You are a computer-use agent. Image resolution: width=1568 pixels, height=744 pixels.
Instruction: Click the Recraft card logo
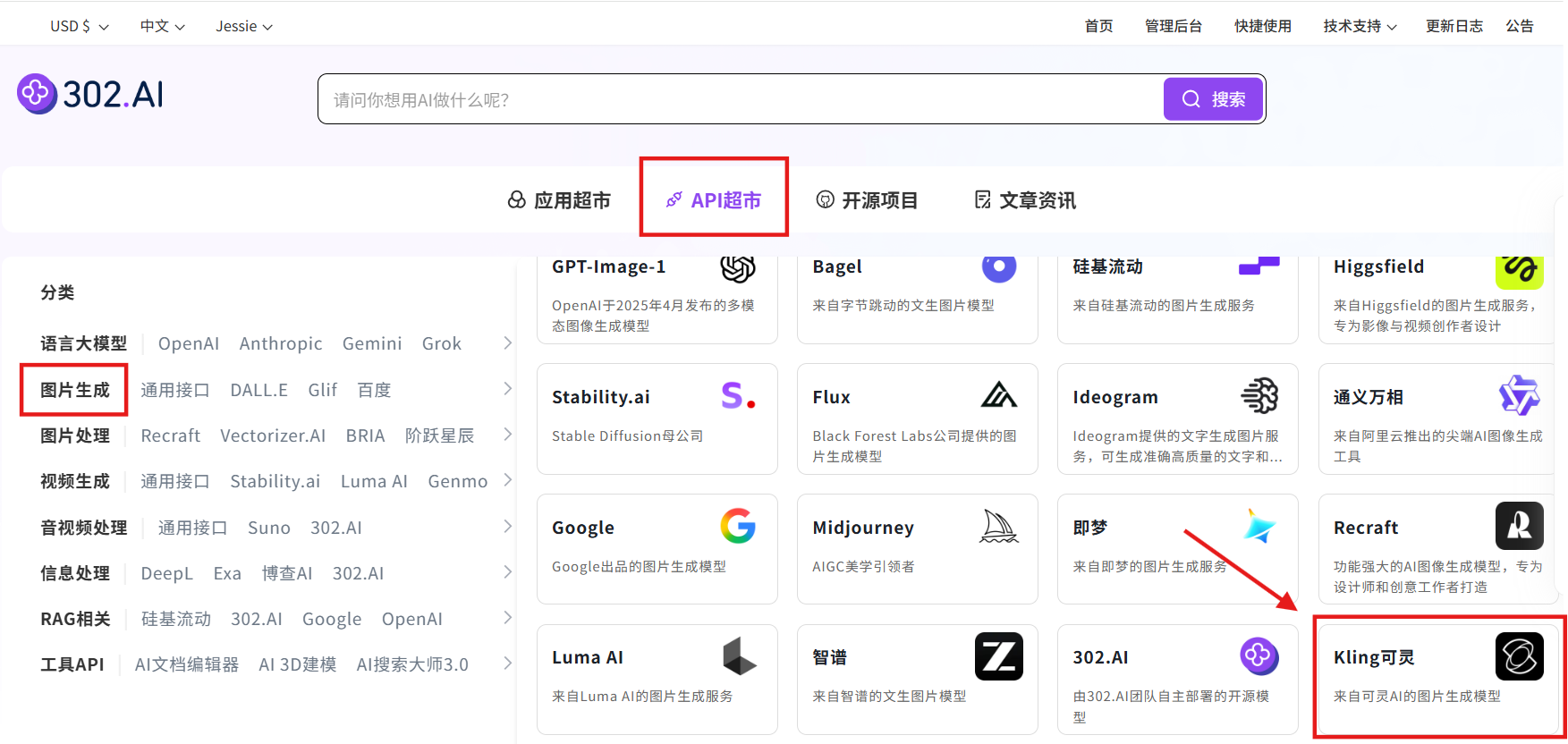click(1519, 526)
